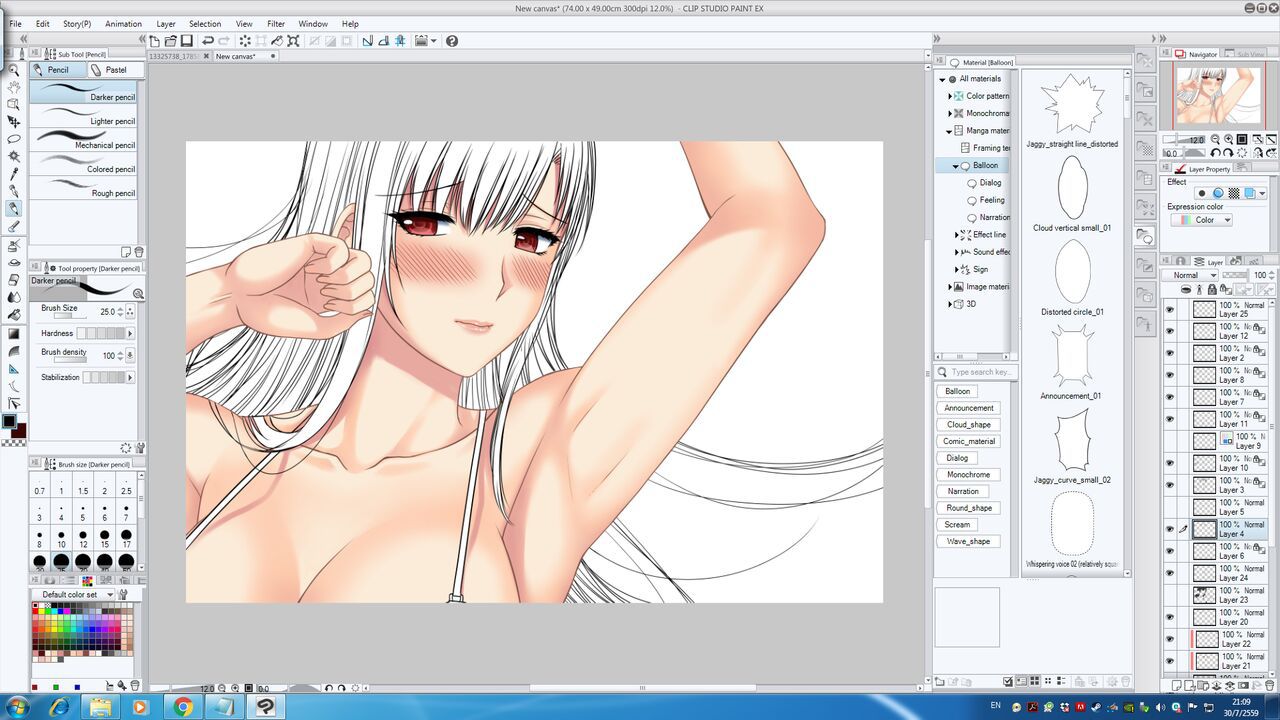Select the Eyedropper tool
This screenshot has width=1280, height=720.
tap(14, 174)
